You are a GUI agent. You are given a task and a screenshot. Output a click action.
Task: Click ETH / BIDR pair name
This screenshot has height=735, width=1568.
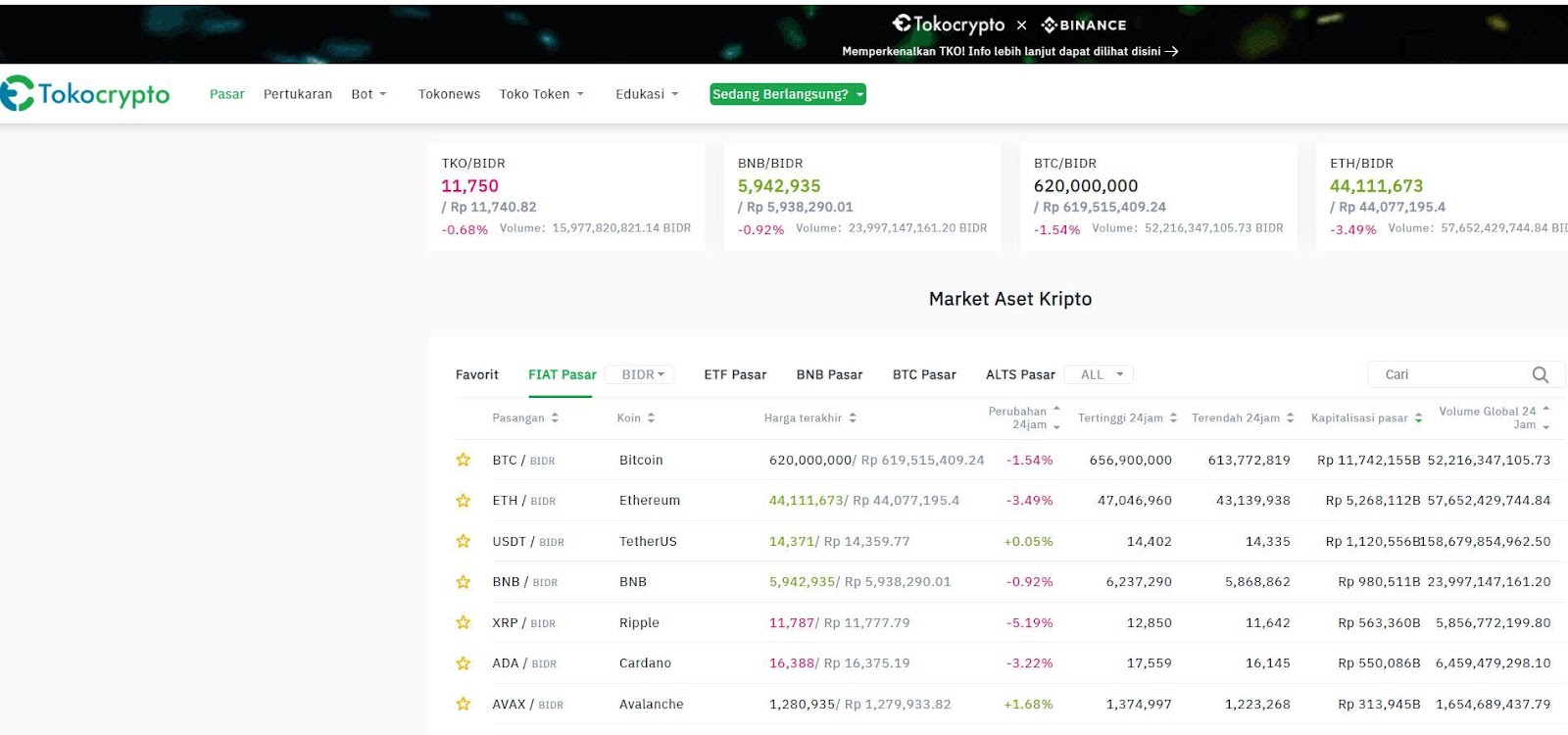[x=523, y=501]
